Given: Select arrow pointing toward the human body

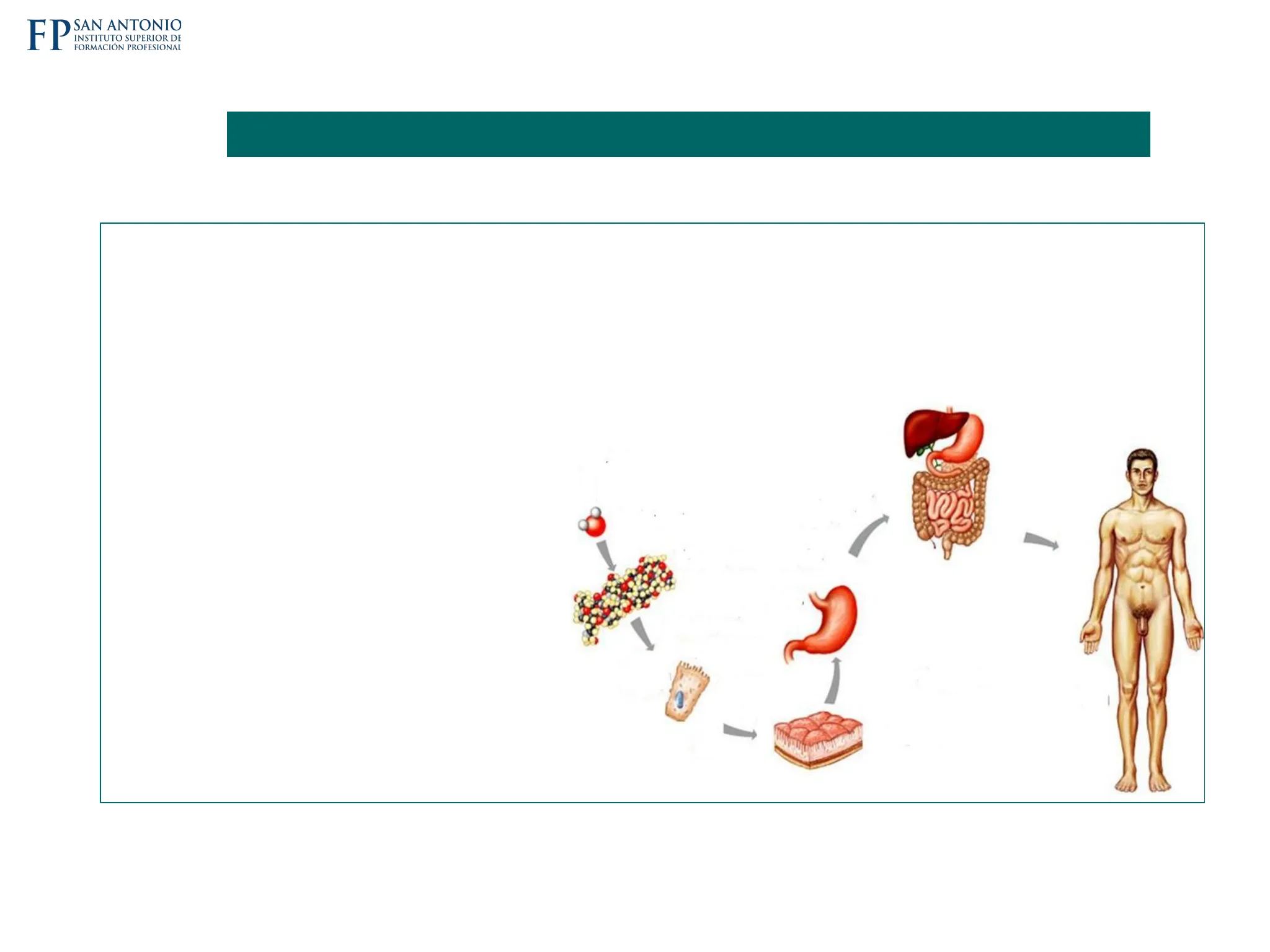Looking at the screenshot, I should point(1041,540).
